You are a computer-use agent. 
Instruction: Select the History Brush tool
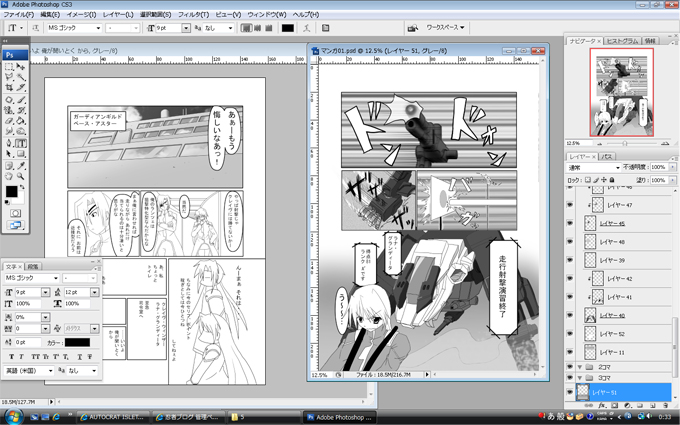pyautogui.click(x=20, y=110)
